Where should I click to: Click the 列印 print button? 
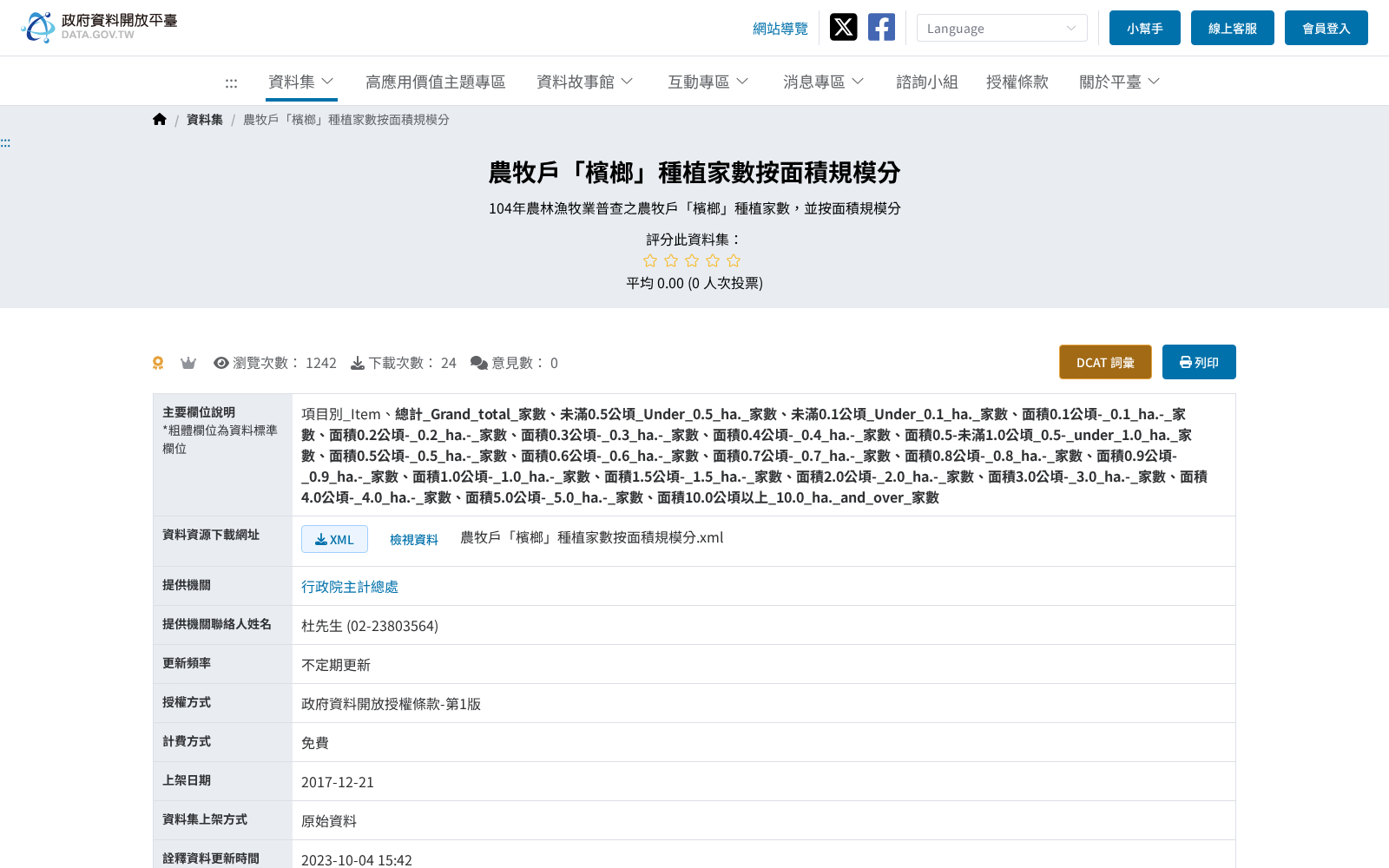tap(1199, 362)
